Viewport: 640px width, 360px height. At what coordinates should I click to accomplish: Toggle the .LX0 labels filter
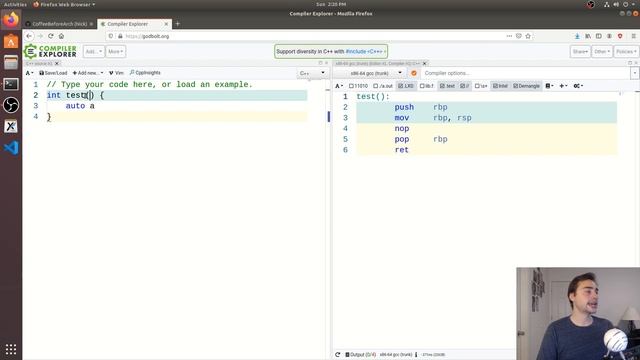point(406,86)
